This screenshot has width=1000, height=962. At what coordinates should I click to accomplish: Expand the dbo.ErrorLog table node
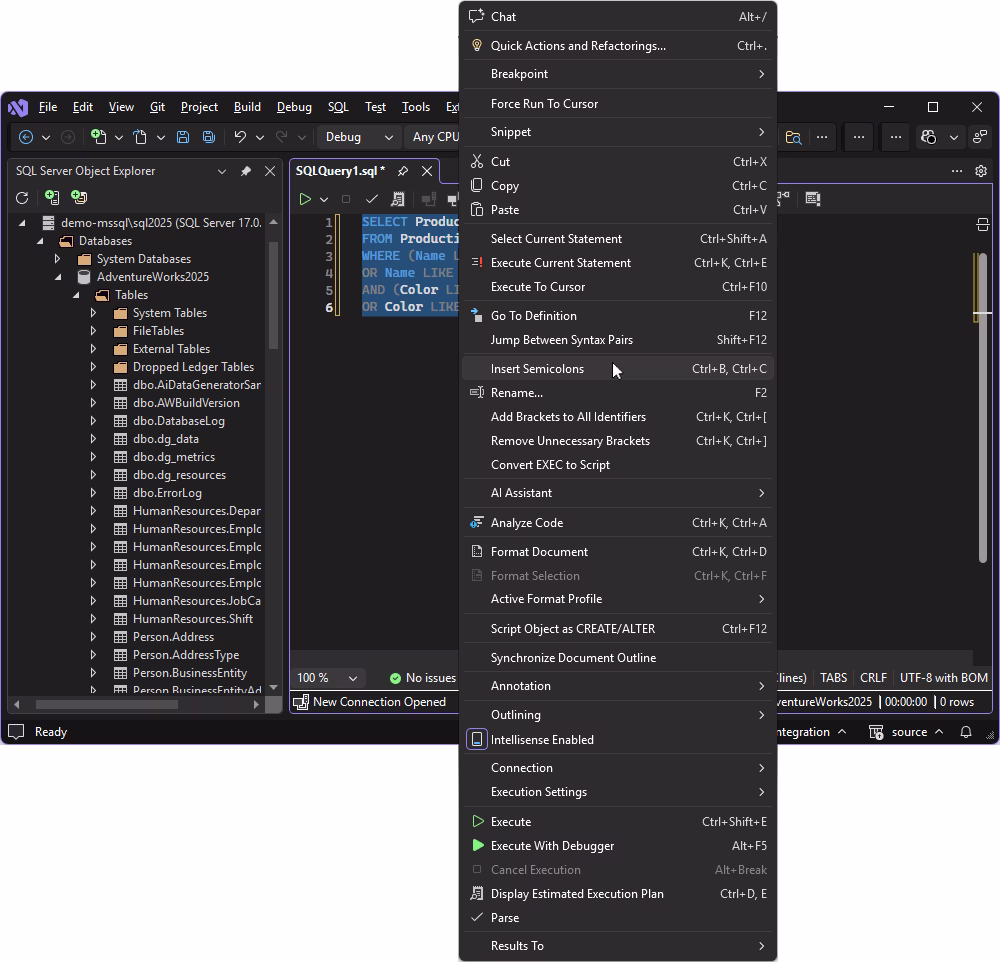coord(93,493)
